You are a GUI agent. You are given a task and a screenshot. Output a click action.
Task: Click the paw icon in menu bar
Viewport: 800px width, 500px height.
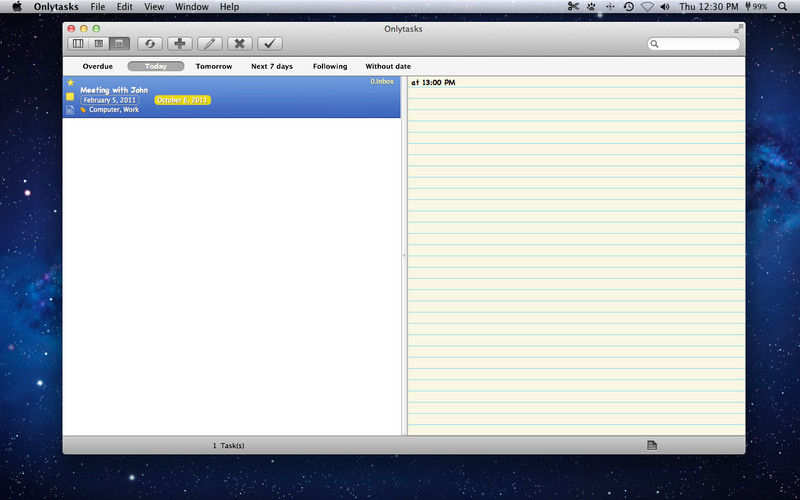point(591,7)
